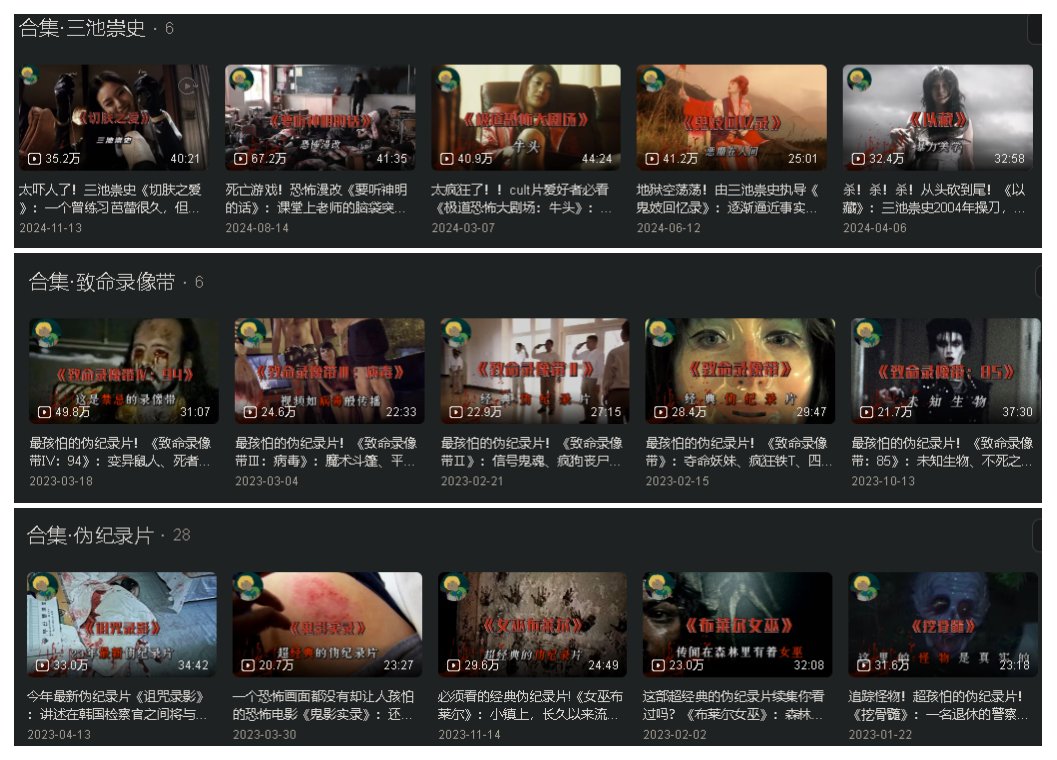
Task: Open the 致命录像带III: 病毒 thumbnail
Action: point(330,371)
